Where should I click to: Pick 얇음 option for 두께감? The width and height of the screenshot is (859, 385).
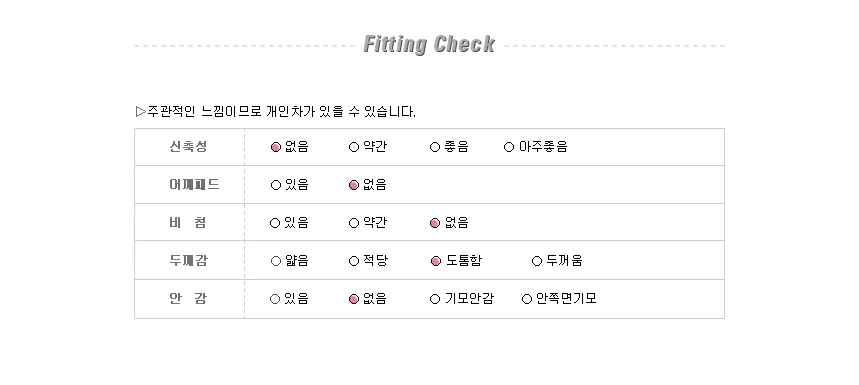pyautogui.click(x=276, y=261)
